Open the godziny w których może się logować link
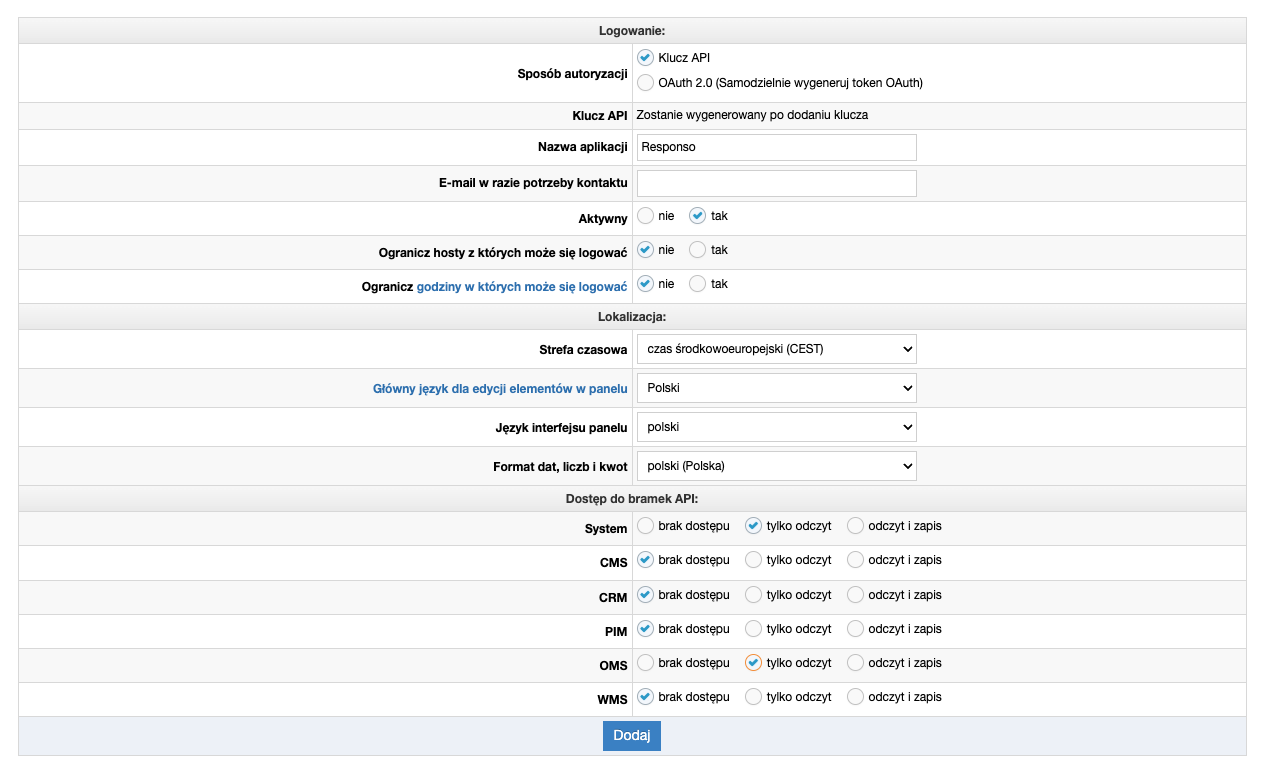 [521, 287]
